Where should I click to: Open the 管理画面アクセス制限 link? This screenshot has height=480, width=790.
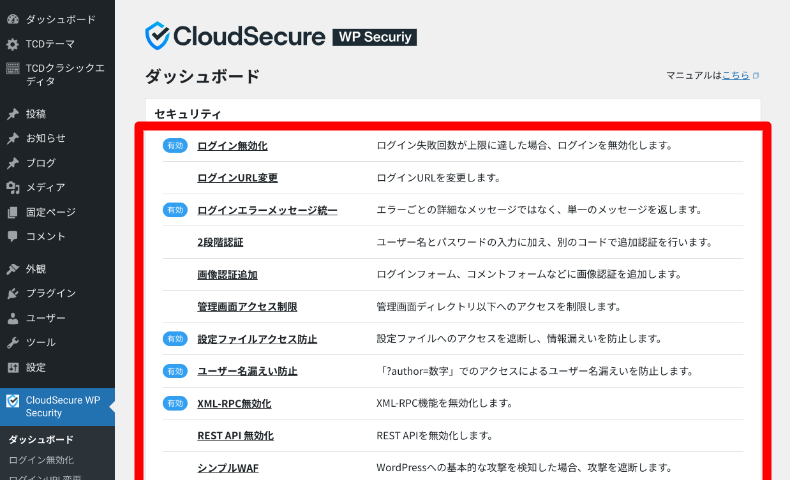(247, 307)
